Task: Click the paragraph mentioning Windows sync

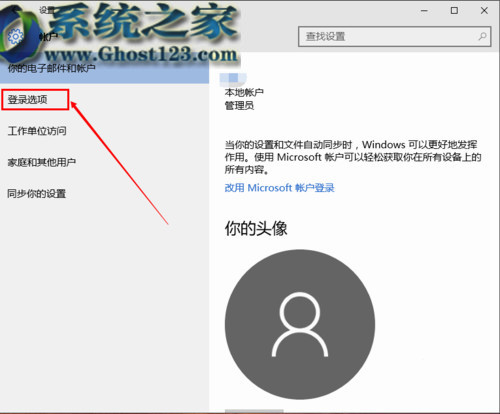Action: (353, 157)
